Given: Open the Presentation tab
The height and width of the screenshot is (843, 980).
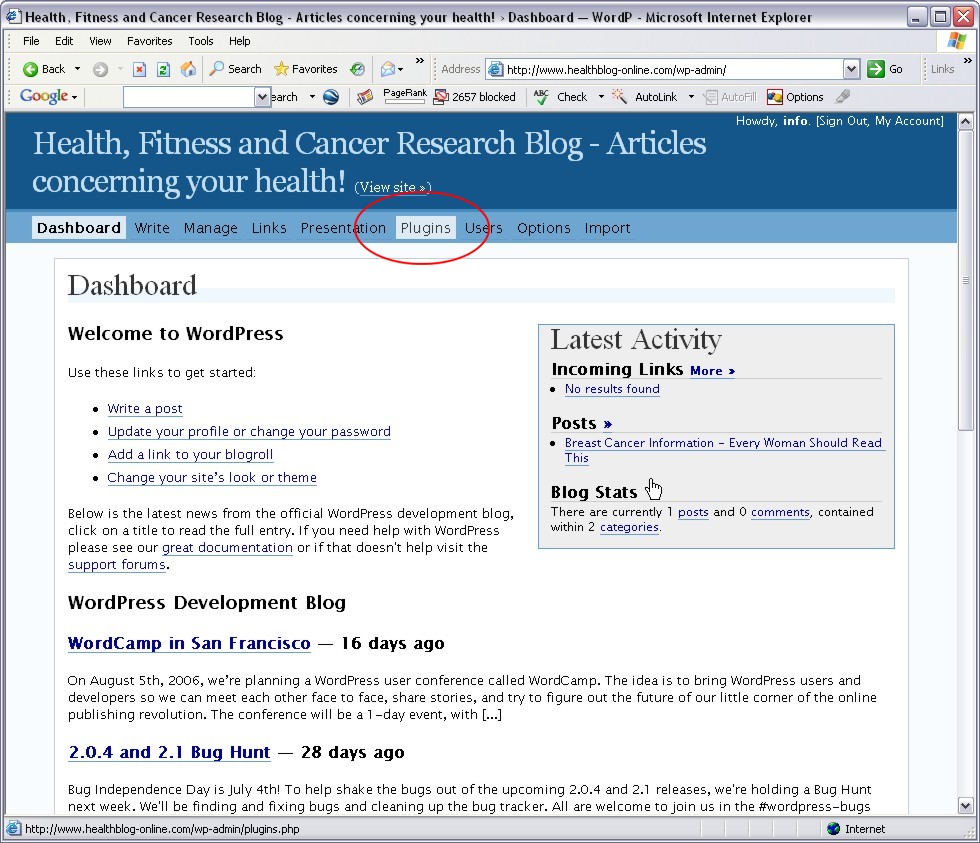Looking at the screenshot, I should (x=343, y=228).
